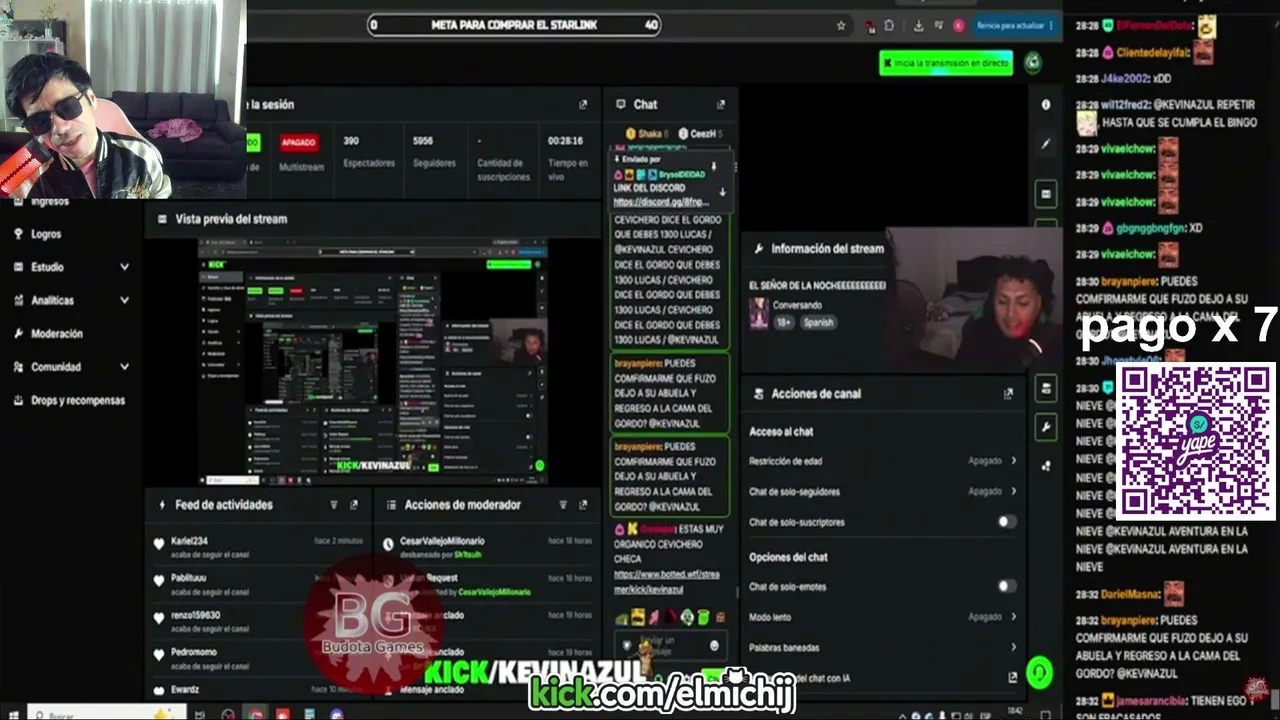Open the Acciones de moderador filter
This screenshot has height=720, width=1280.
pos(563,505)
